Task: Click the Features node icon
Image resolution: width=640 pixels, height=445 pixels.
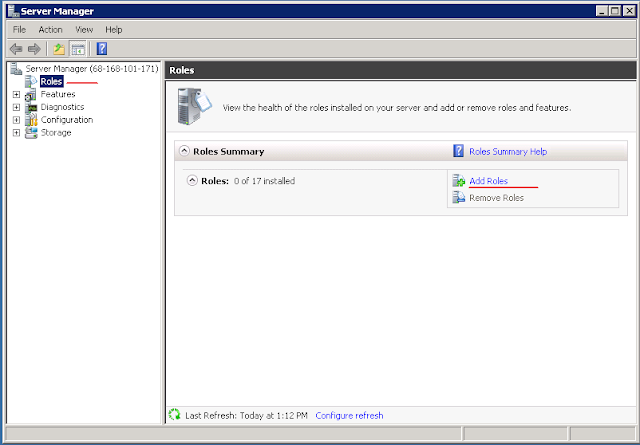Action: tap(31, 95)
